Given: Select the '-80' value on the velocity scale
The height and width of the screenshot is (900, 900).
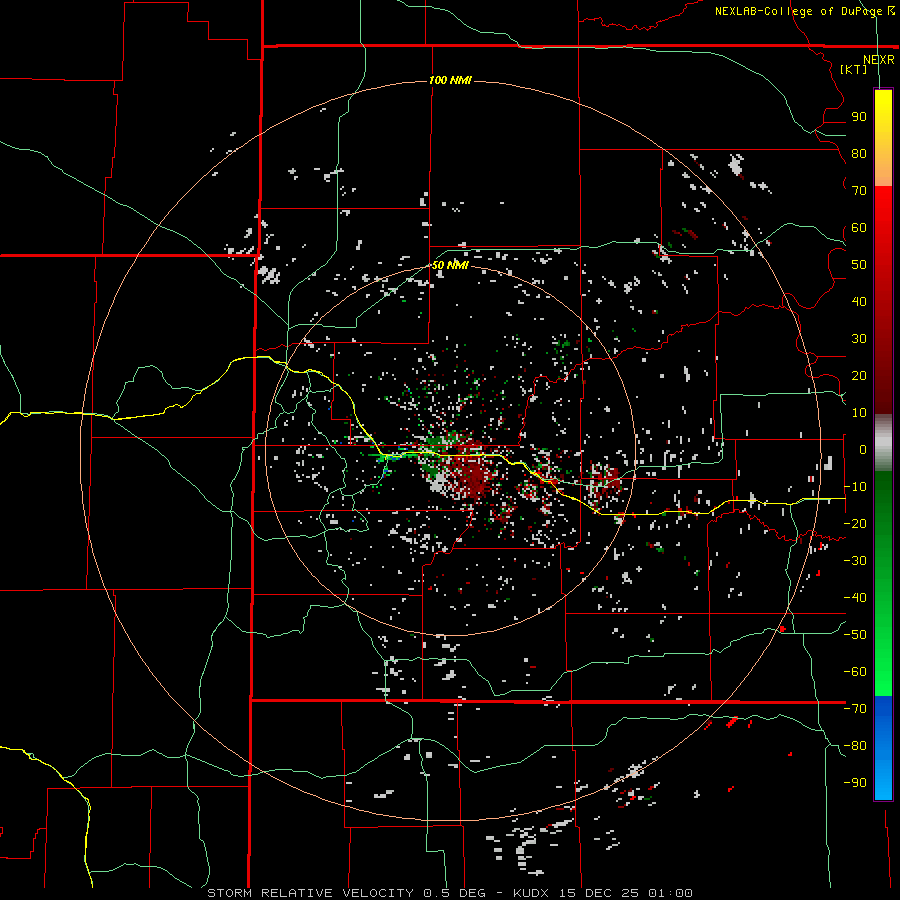Looking at the screenshot, I should pyautogui.click(x=855, y=746).
